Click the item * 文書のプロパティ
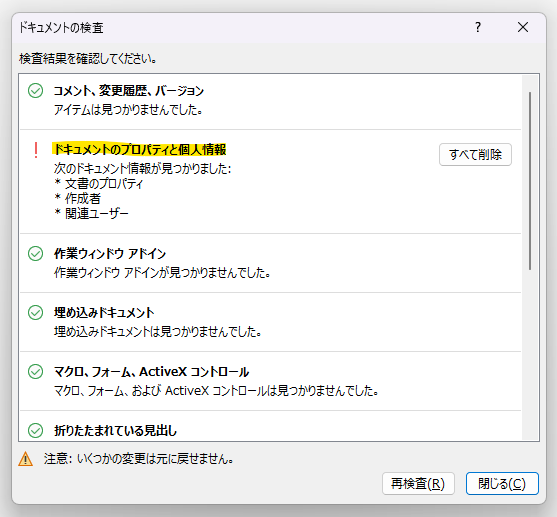Viewport: 557px width, 517px height. coord(98,184)
